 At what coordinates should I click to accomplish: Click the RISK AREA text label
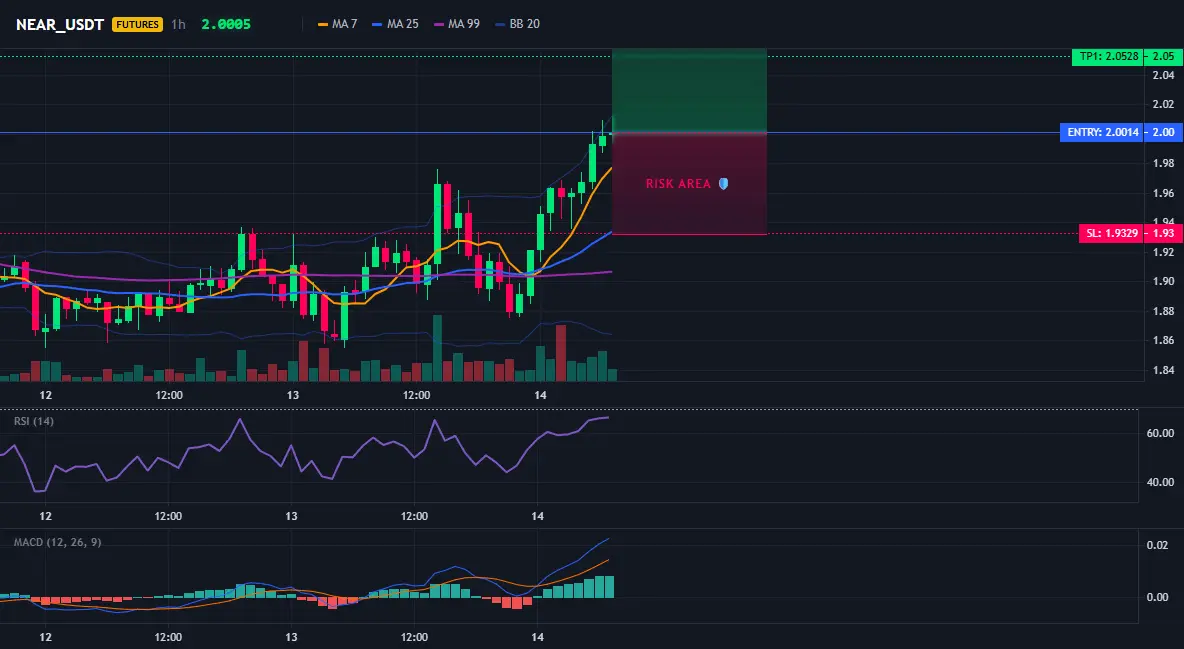[678, 184]
